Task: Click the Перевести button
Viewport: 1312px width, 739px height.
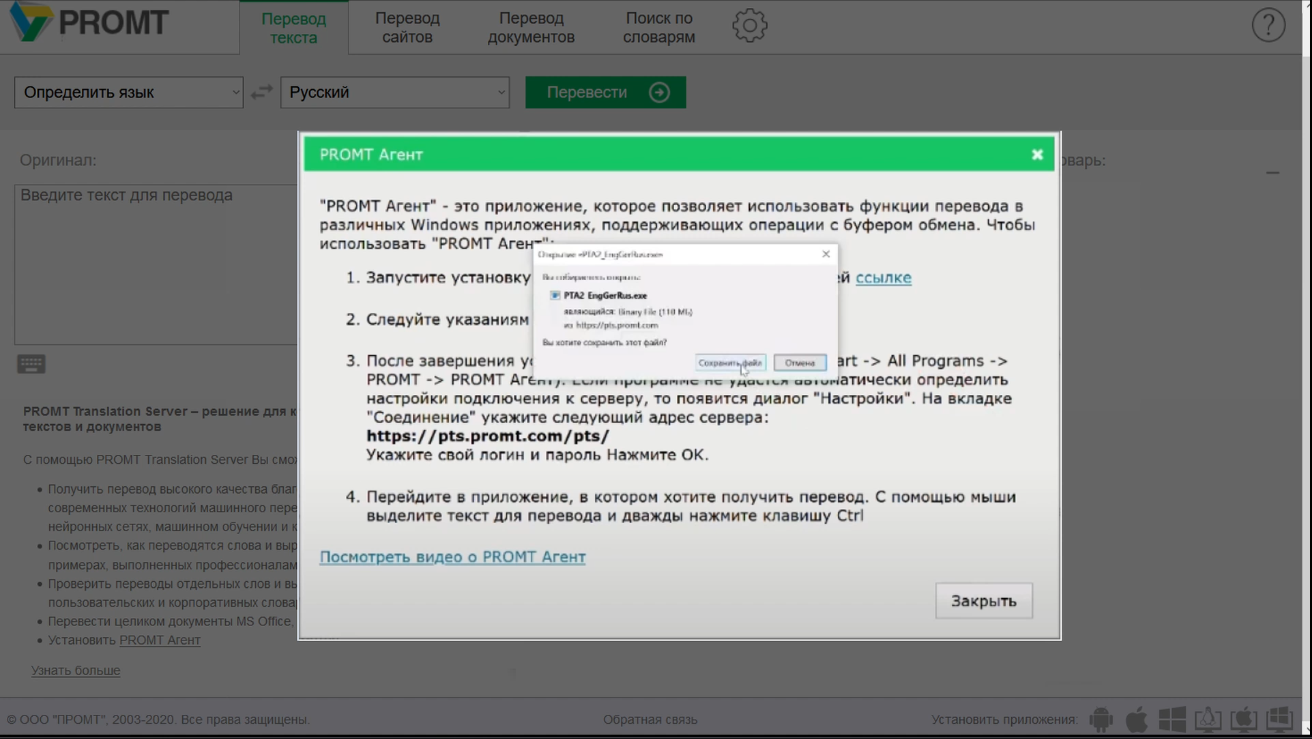Action: [x=606, y=92]
